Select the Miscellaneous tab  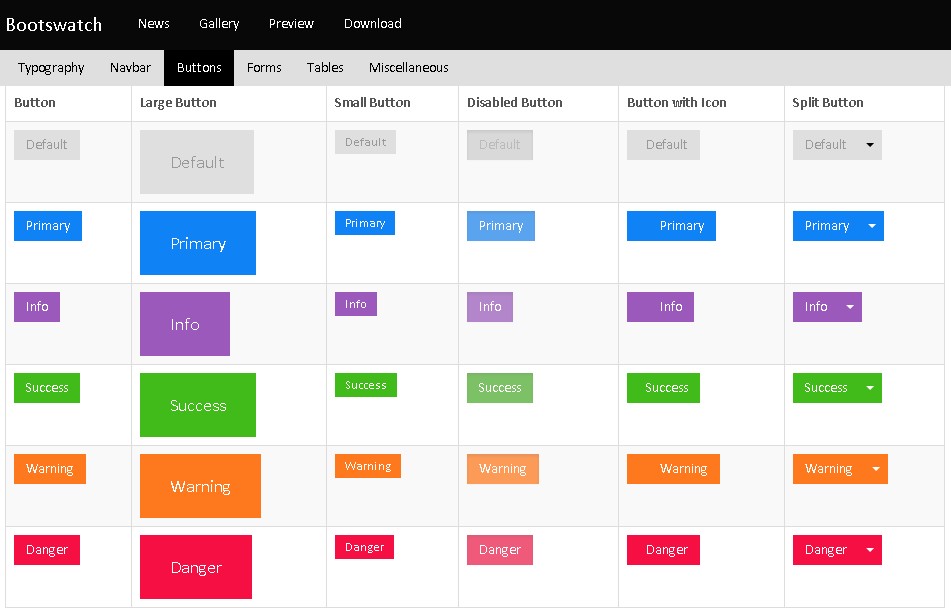pyautogui.click(x=408, y=68)
